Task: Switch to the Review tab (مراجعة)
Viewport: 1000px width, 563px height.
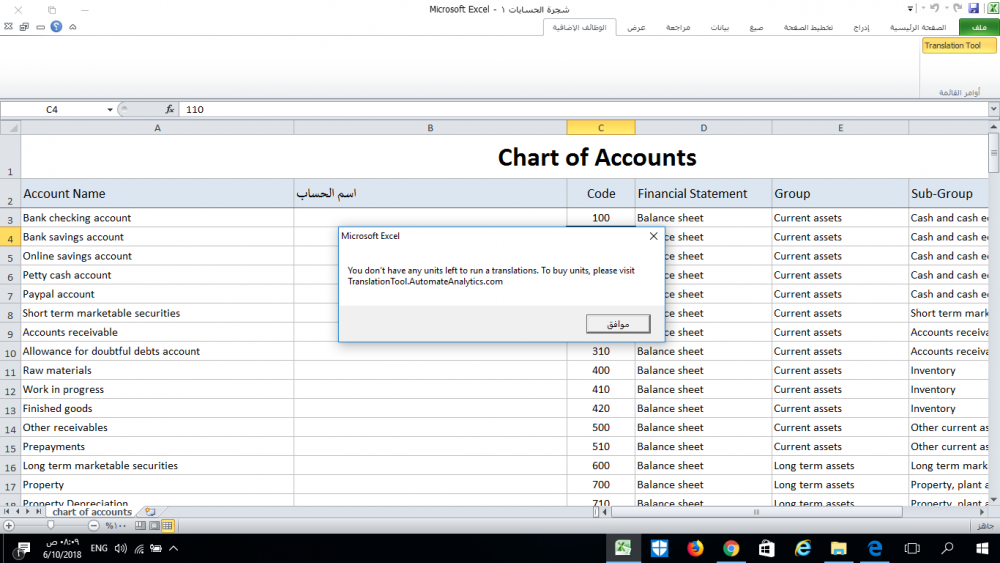Action: [678, 27]
